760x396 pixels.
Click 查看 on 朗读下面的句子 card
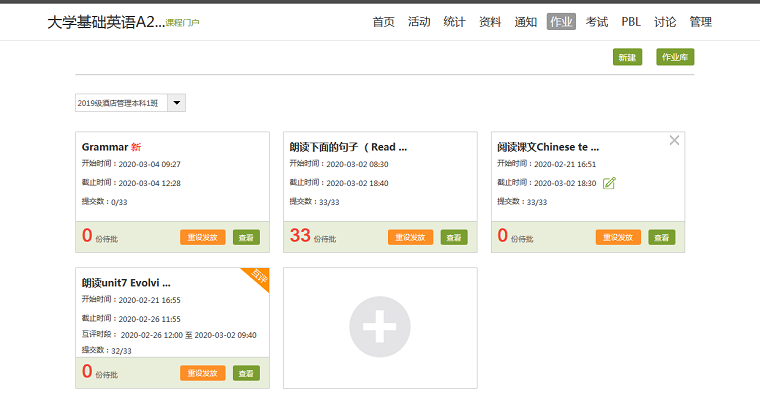coord(454,238)
